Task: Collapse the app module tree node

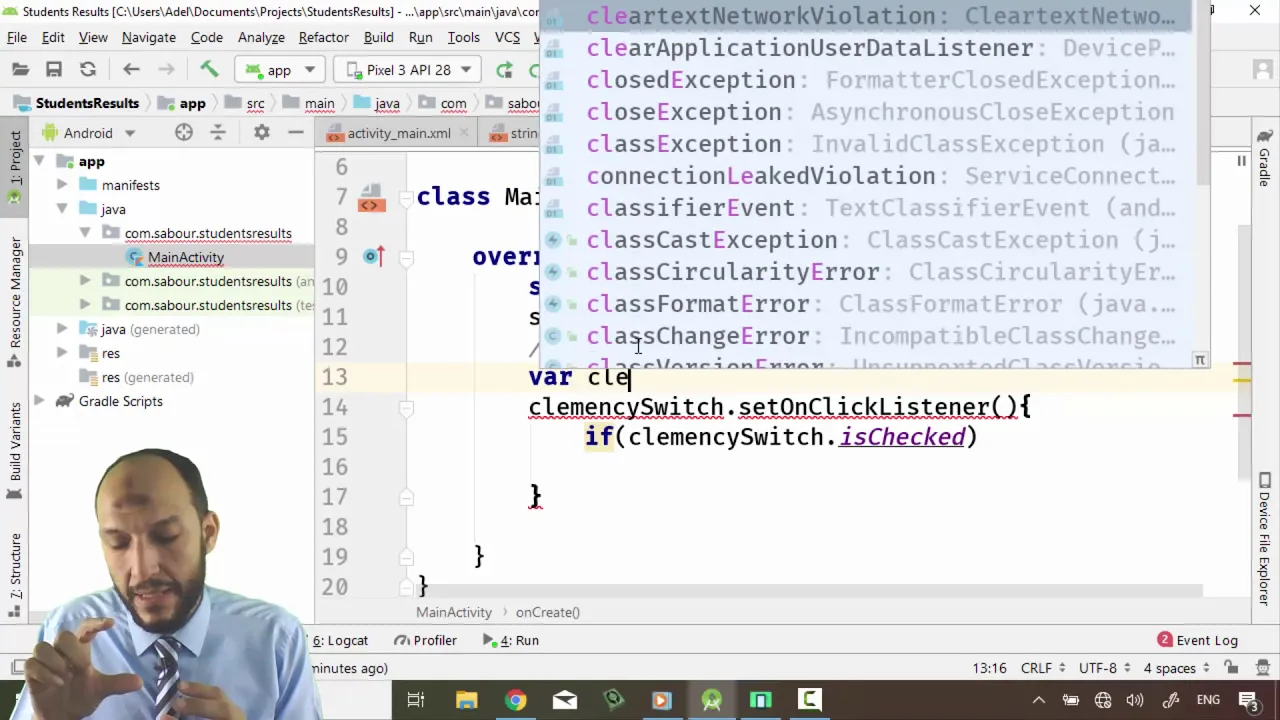Action: (x=38, y=161)
